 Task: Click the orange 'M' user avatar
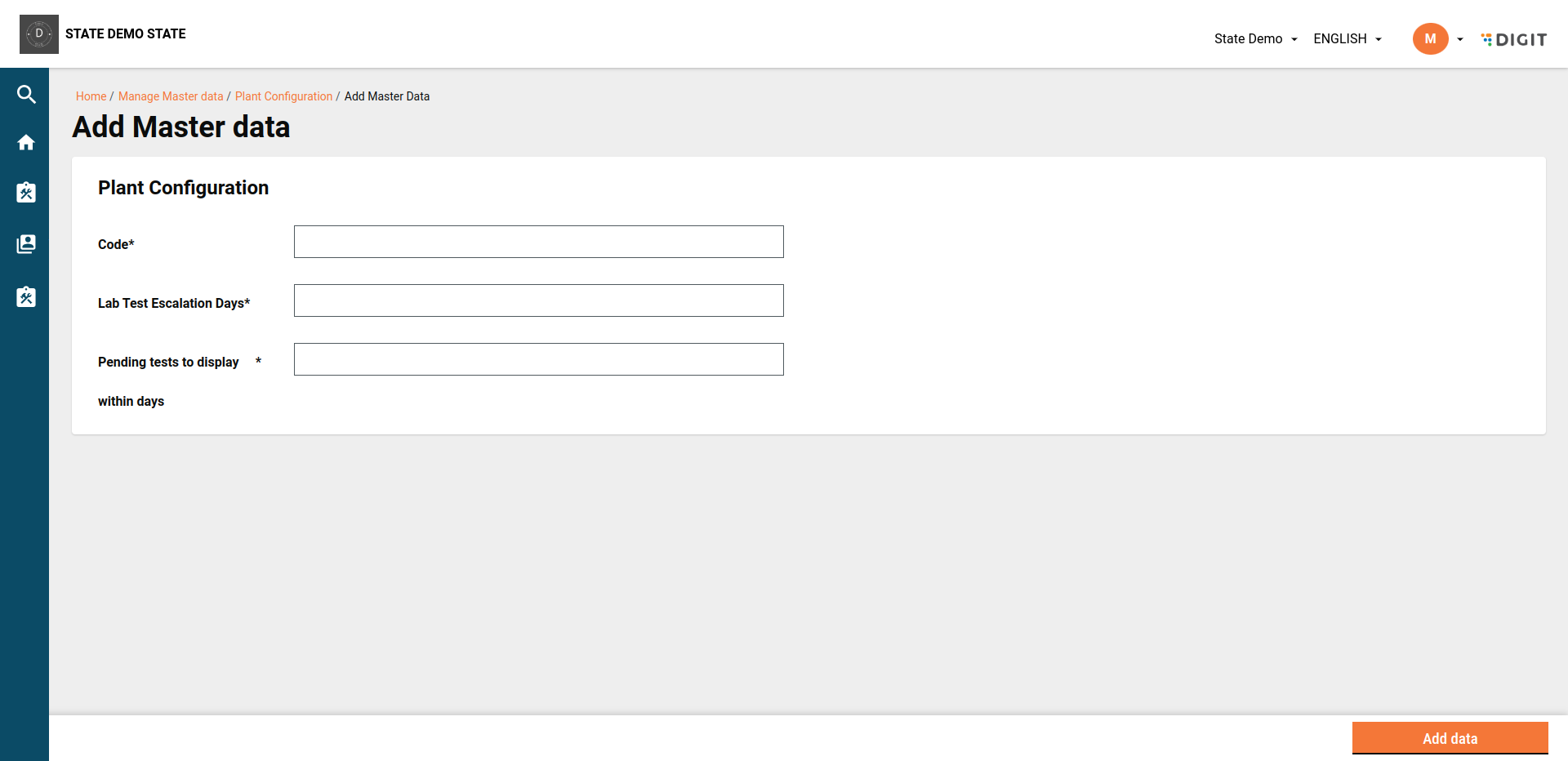pos(1430,39)
